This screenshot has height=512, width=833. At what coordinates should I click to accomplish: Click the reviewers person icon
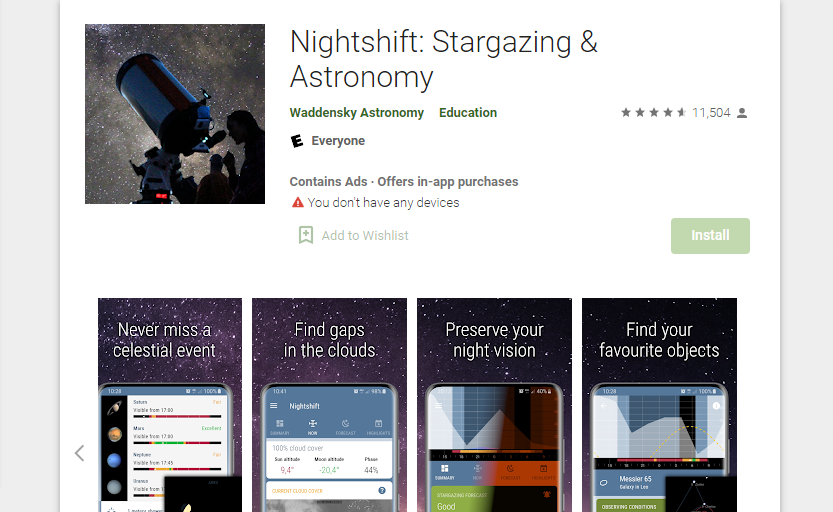[x=742, y=113]
